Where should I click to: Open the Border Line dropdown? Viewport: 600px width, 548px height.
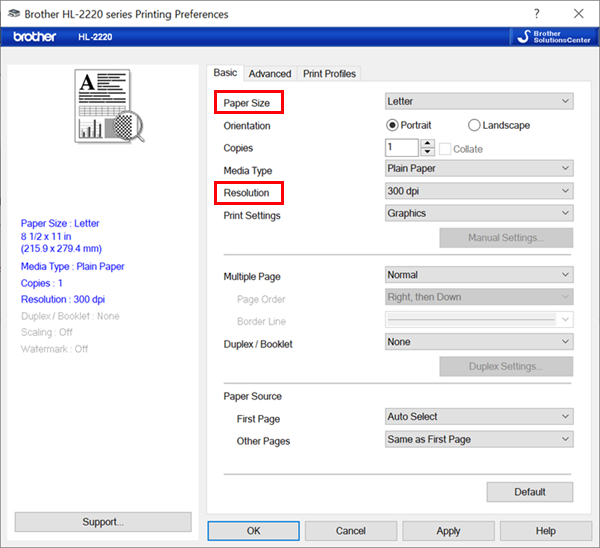pos(479,320)
